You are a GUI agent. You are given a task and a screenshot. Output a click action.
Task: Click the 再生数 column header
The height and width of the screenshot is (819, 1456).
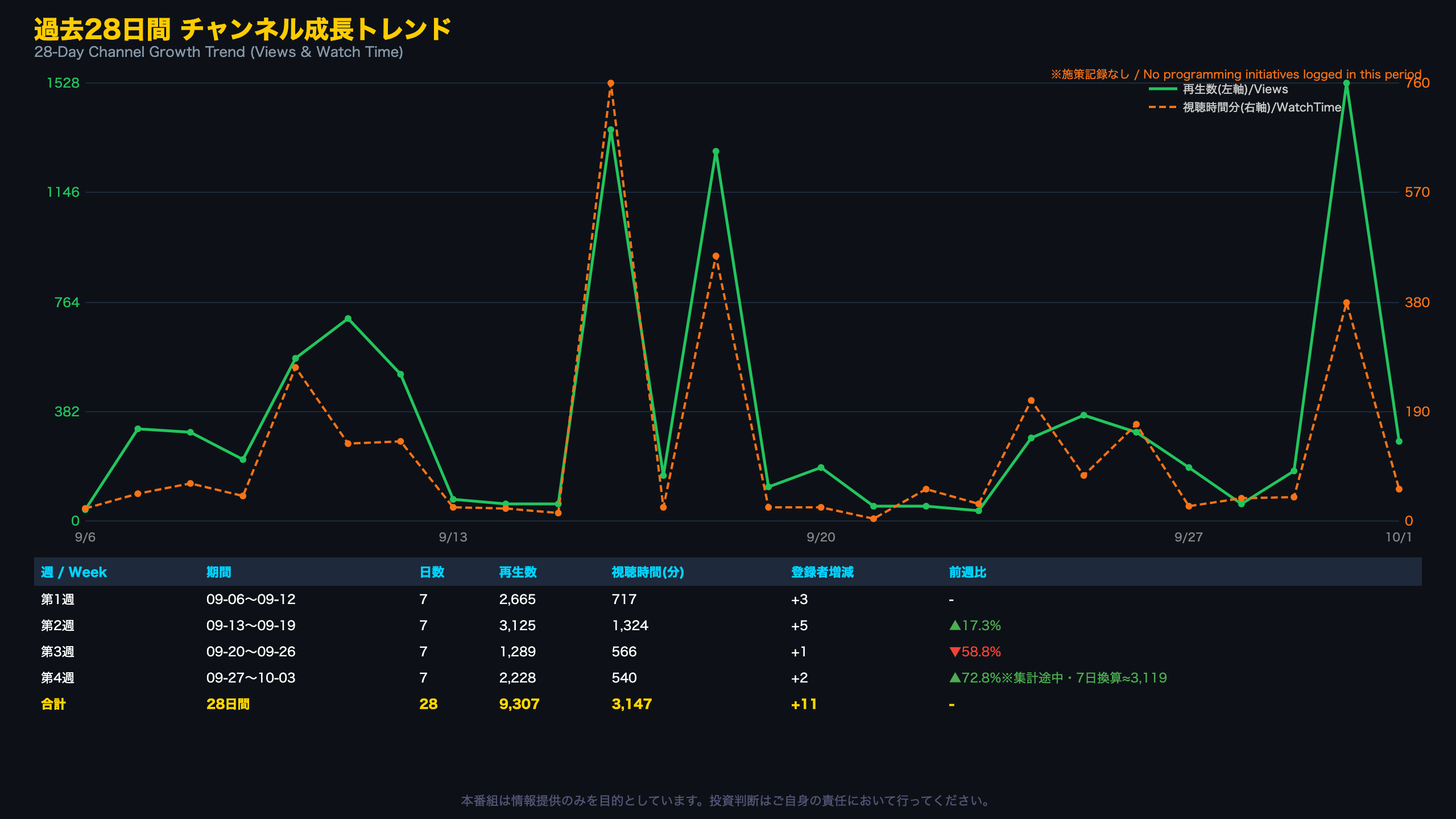(518, 572)
